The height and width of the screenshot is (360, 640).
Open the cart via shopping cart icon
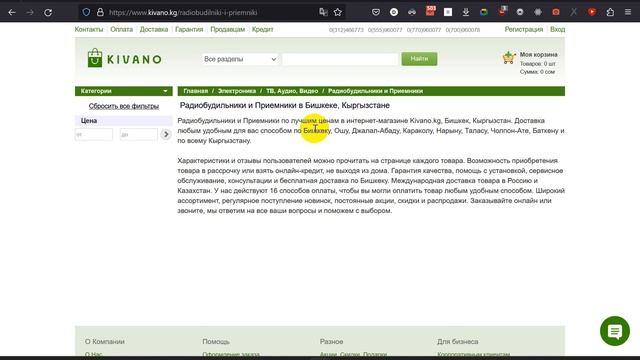[x=509, y=58]
